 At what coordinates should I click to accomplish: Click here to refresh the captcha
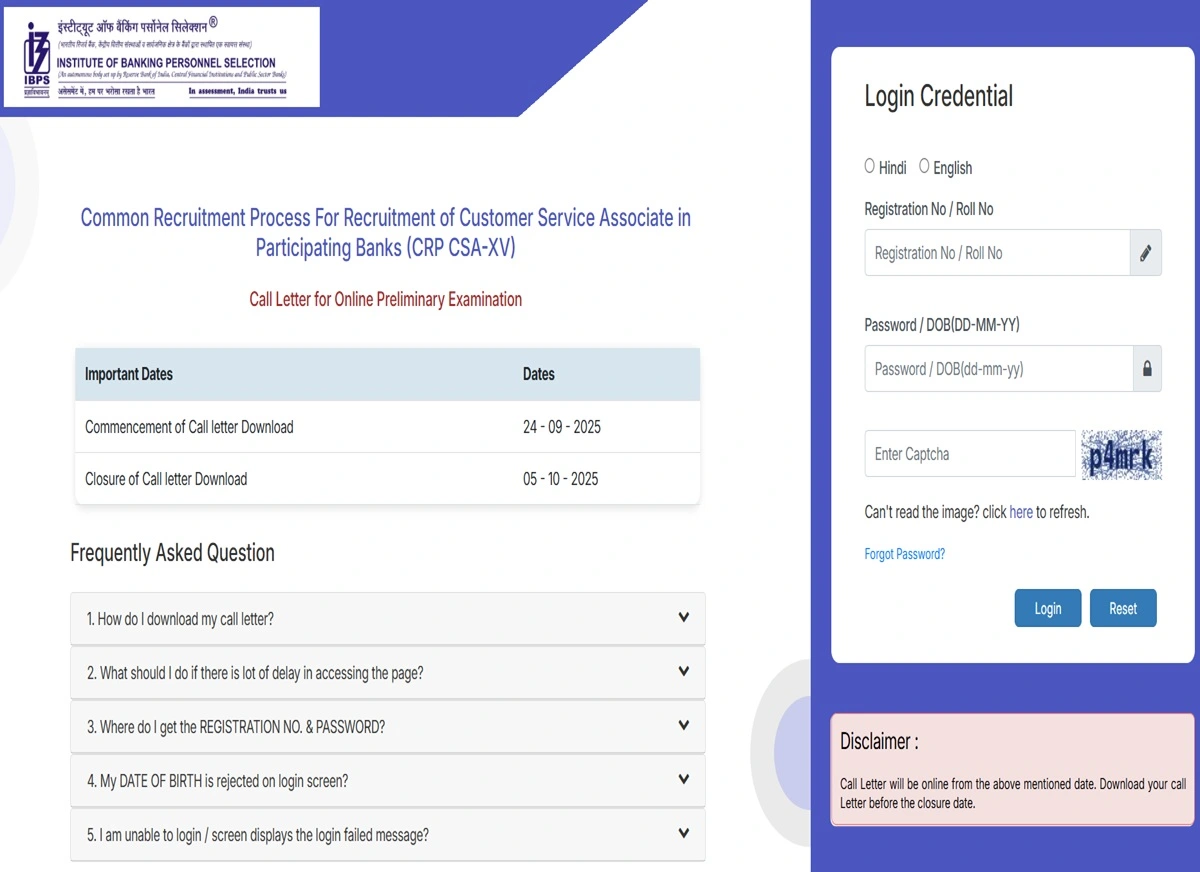1021,512
